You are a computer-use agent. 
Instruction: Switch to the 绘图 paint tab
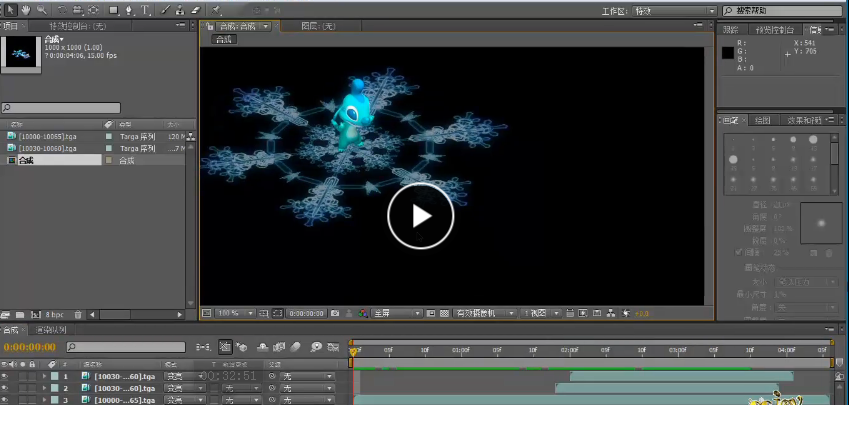pyautogui.click(x=762, y=120)
